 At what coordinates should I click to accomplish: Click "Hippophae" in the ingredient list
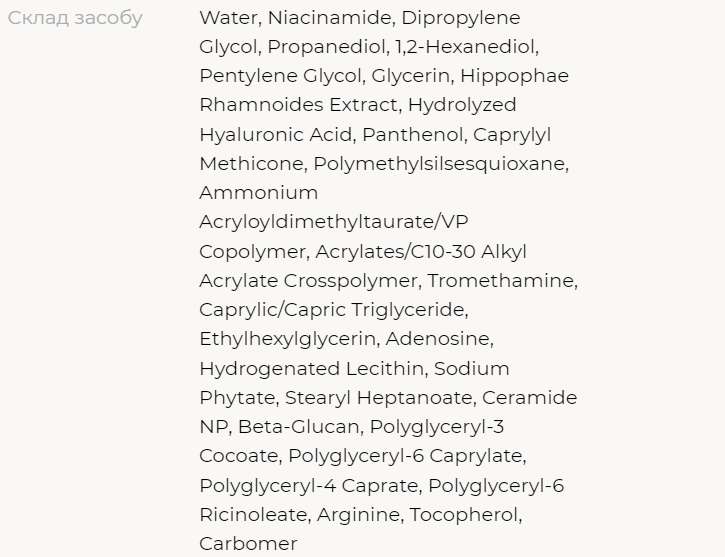coord(514,76)
